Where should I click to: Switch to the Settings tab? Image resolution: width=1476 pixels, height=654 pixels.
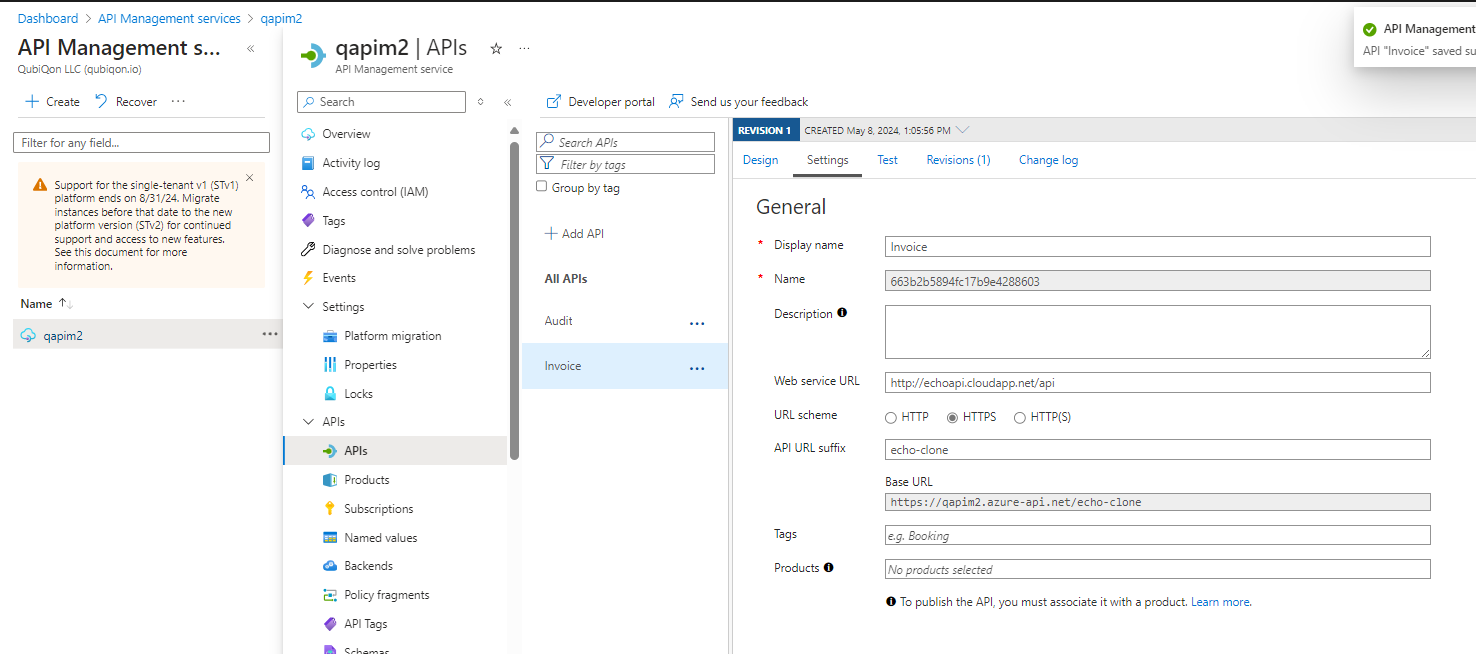[827, 160]
